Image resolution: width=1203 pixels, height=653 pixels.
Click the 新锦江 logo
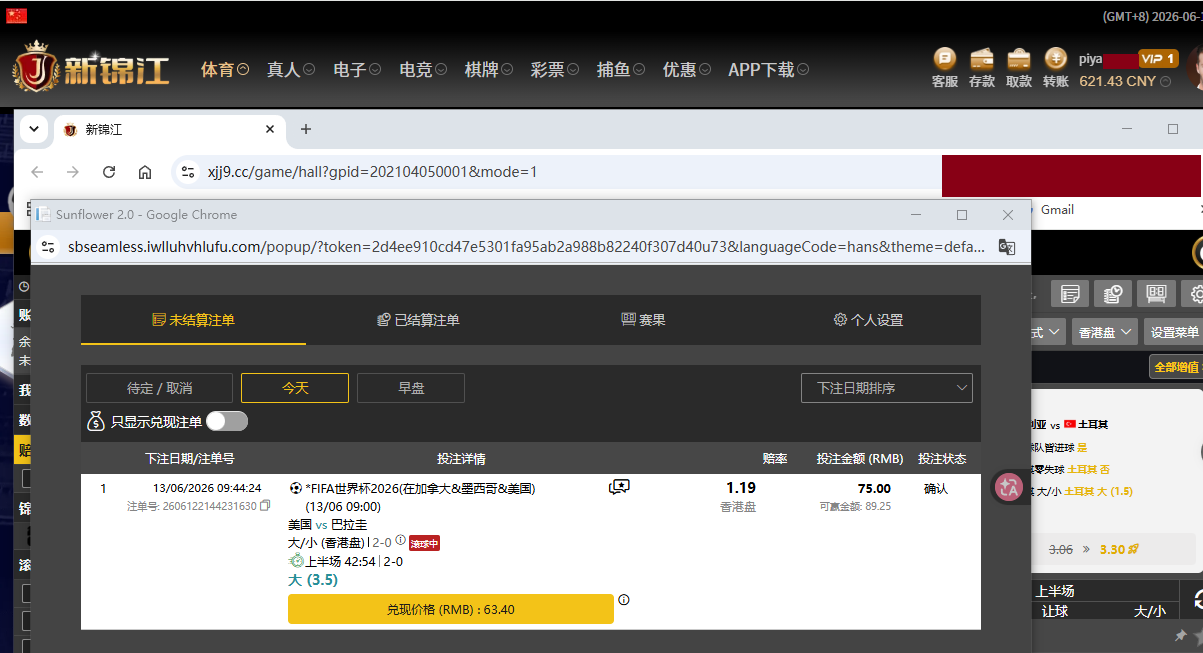point(91,68)
